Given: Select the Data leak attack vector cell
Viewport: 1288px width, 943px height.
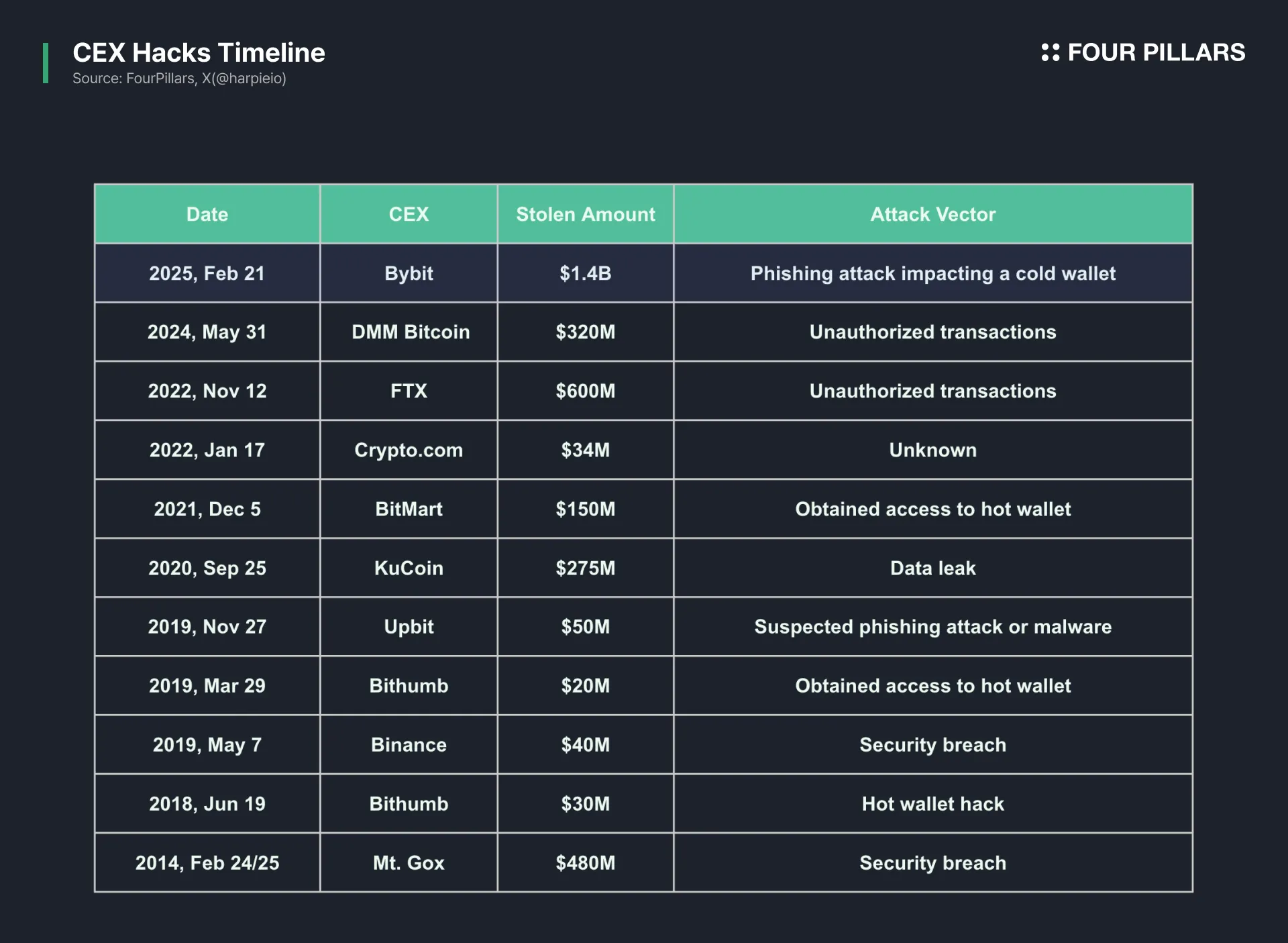Looking at the screenshot, I should click(933, 568).
